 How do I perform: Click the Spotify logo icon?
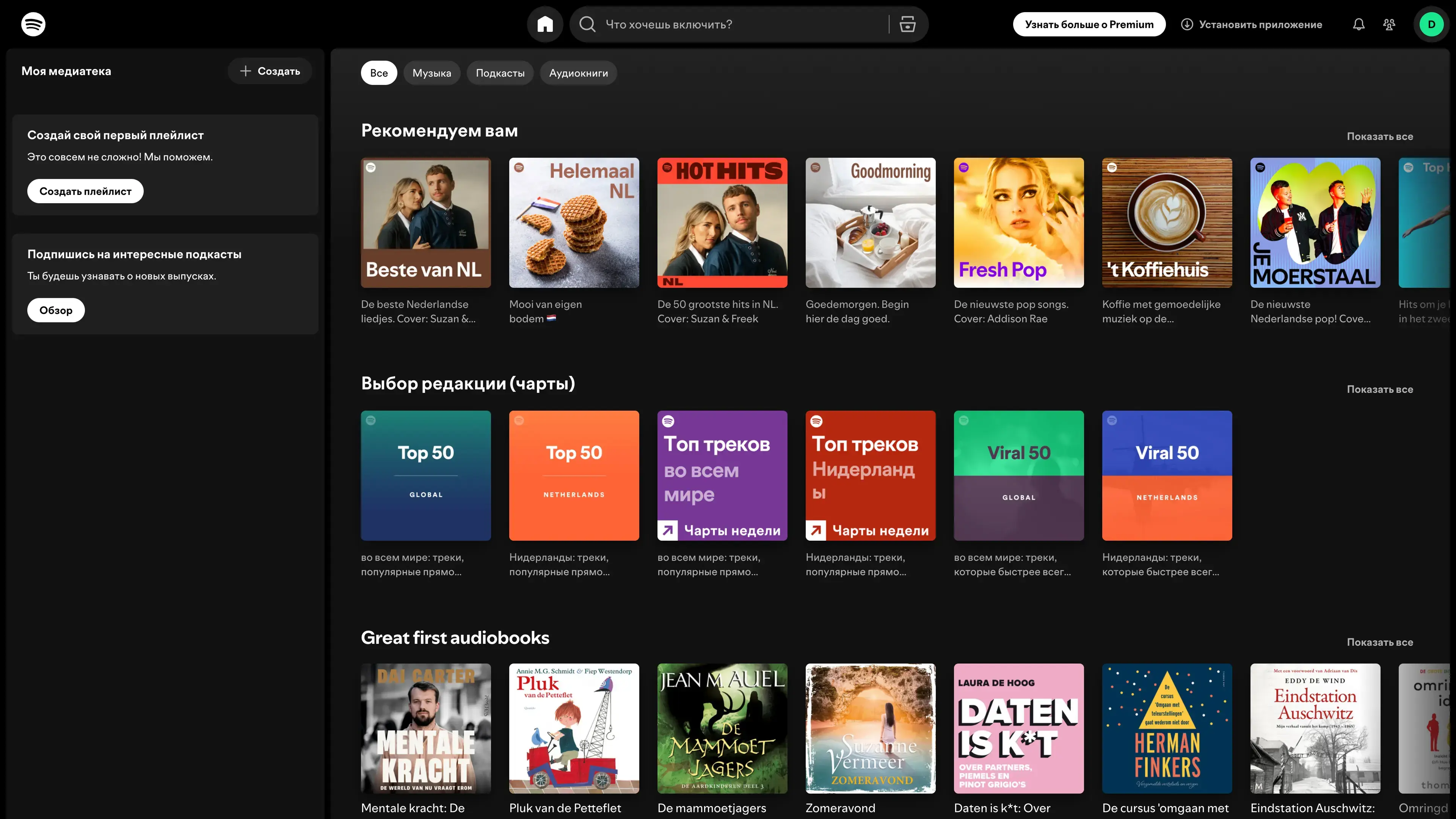(33, 24)
